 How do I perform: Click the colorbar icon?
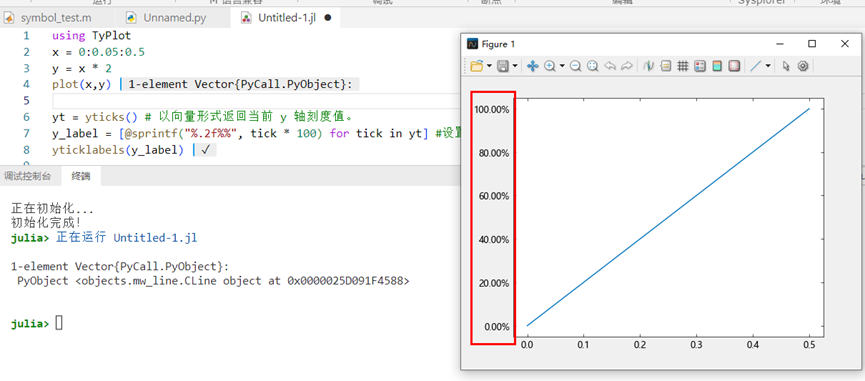717,66
